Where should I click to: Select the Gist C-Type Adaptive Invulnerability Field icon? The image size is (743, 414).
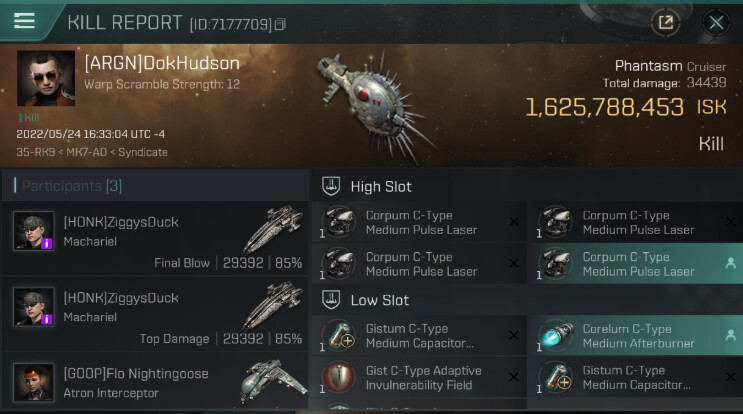(339, 377)
